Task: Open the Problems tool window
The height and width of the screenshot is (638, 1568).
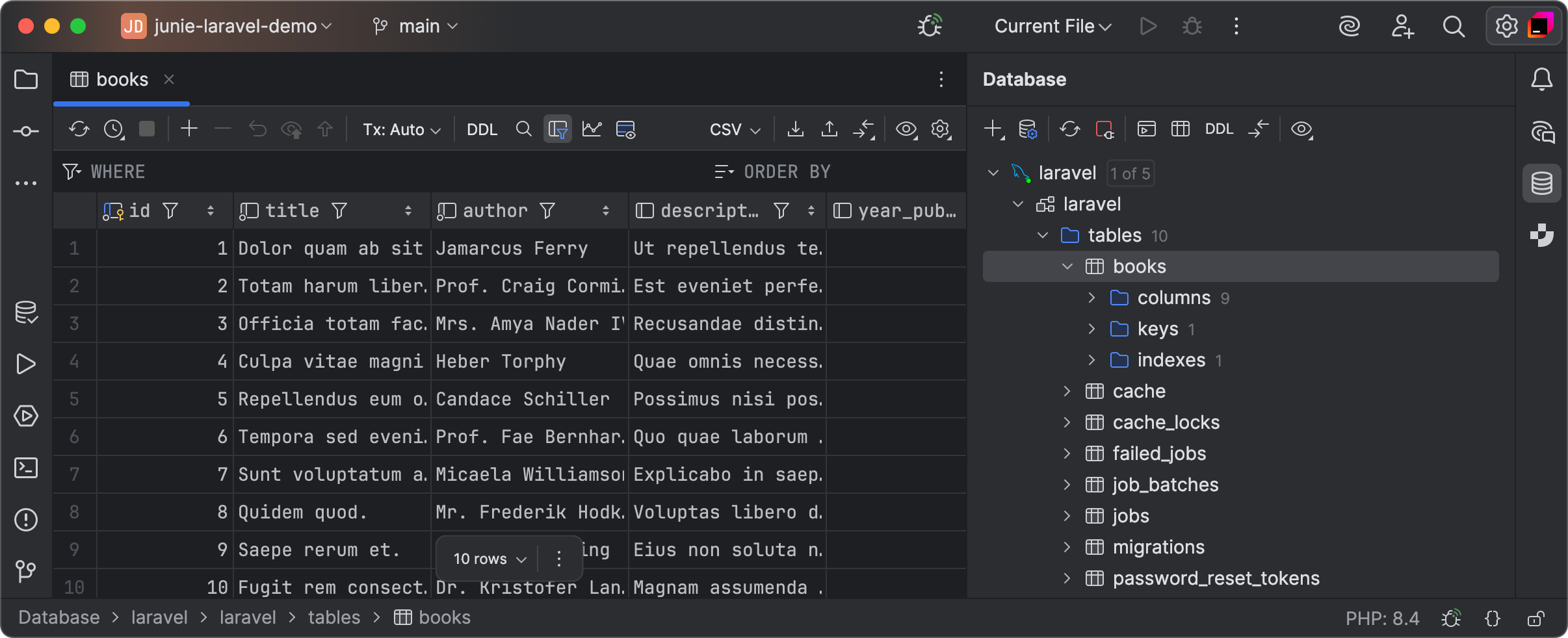Action: pos(26,520)
